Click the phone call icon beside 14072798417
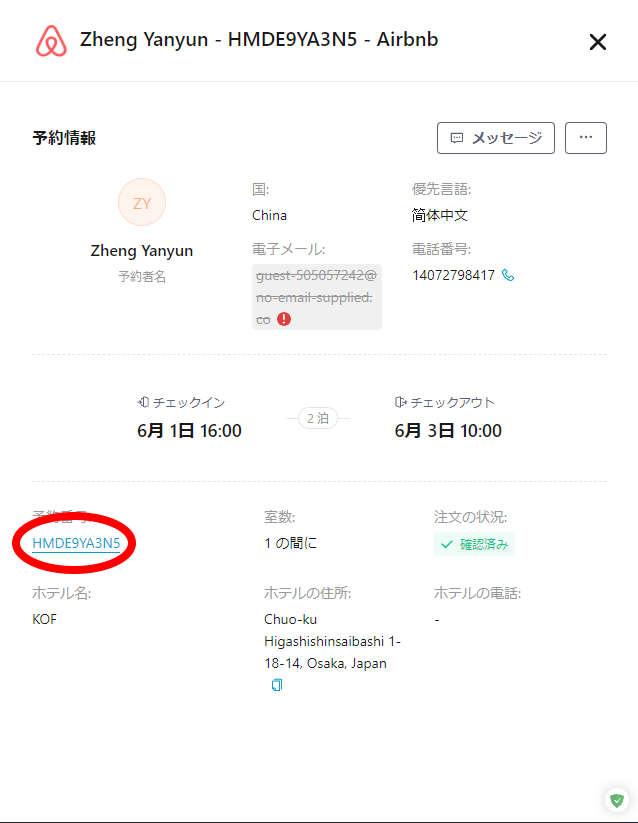 [x=508, y=275]
